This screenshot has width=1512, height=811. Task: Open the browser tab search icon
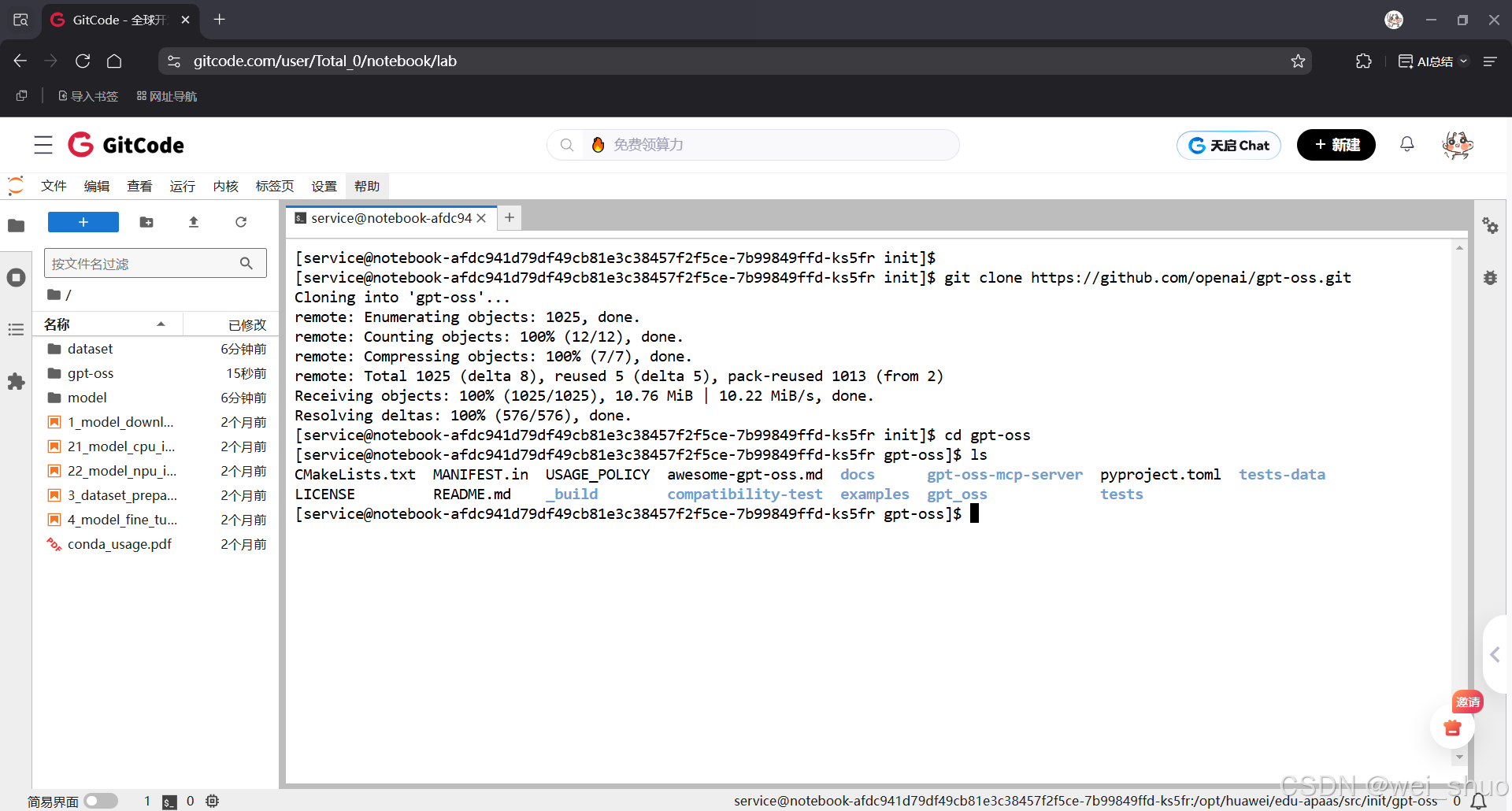(x=20, y=20)
